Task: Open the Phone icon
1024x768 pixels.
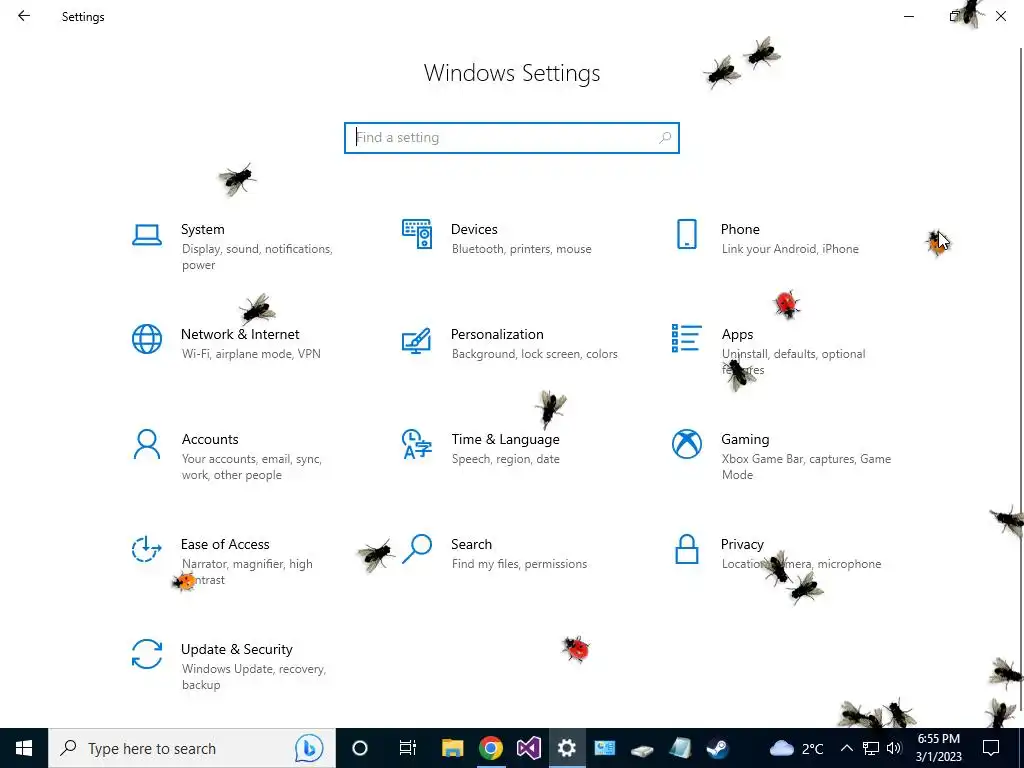Action: [687, 234]
